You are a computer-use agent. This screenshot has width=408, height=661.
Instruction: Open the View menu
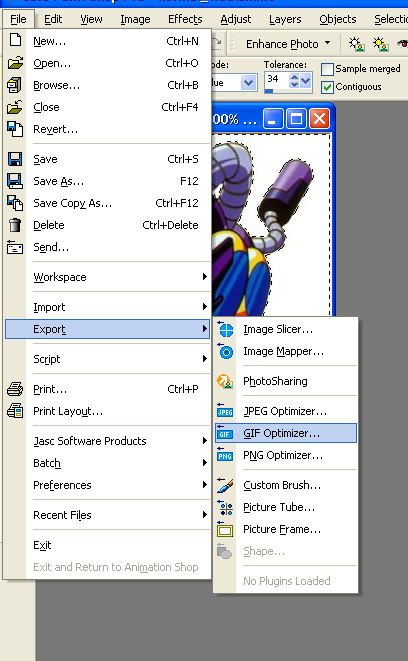pyautogui.click(x=91, y=19)
